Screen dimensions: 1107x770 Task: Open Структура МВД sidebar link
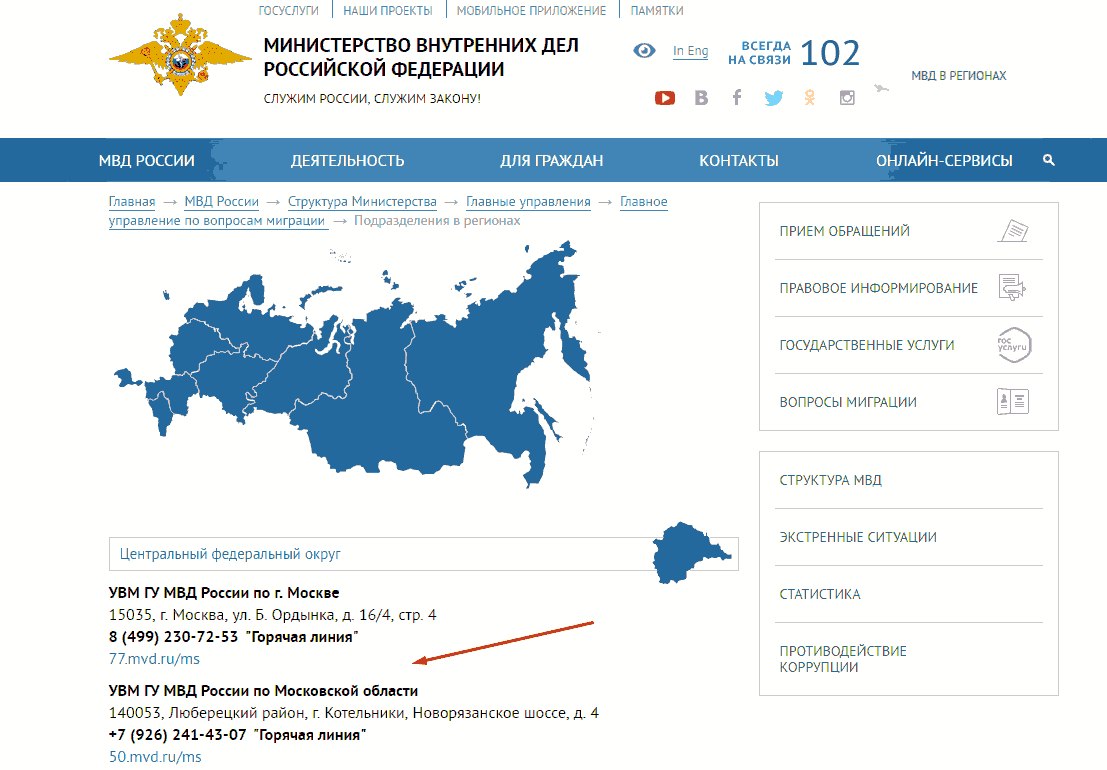click(x=830, y=480)
